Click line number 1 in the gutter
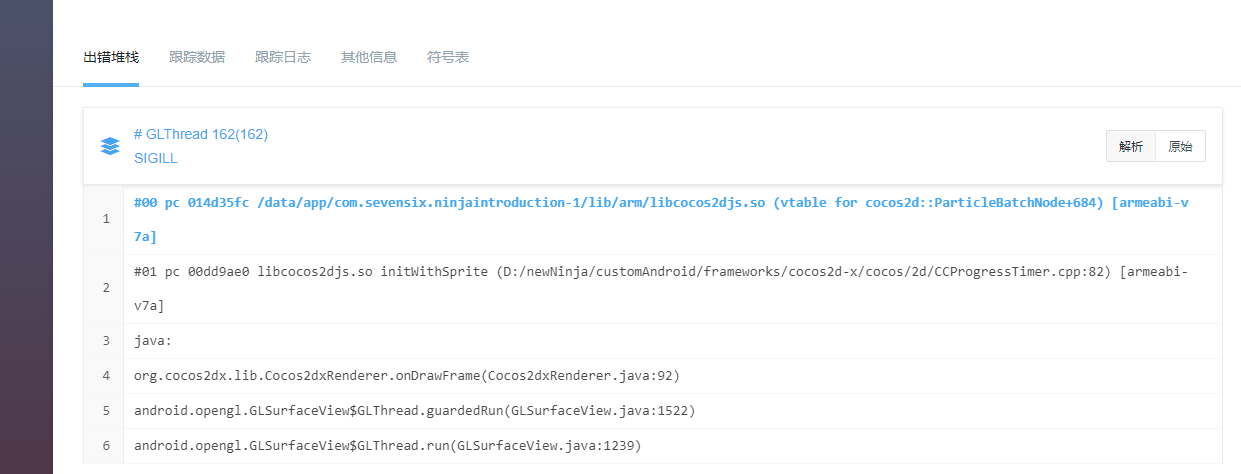The width and height of the screenshot is (1241, 474). [x=106, y=219]
